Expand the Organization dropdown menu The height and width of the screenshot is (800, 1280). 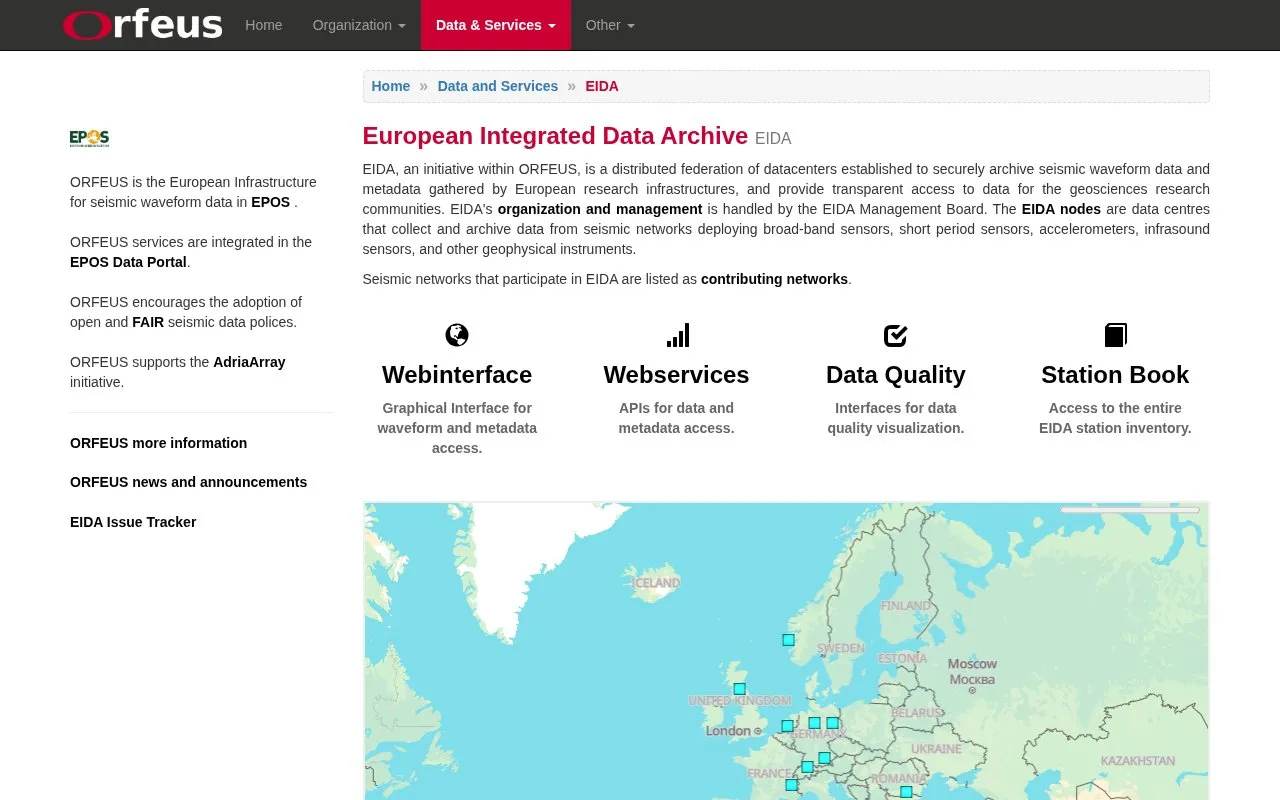click(x=359, y=25)
